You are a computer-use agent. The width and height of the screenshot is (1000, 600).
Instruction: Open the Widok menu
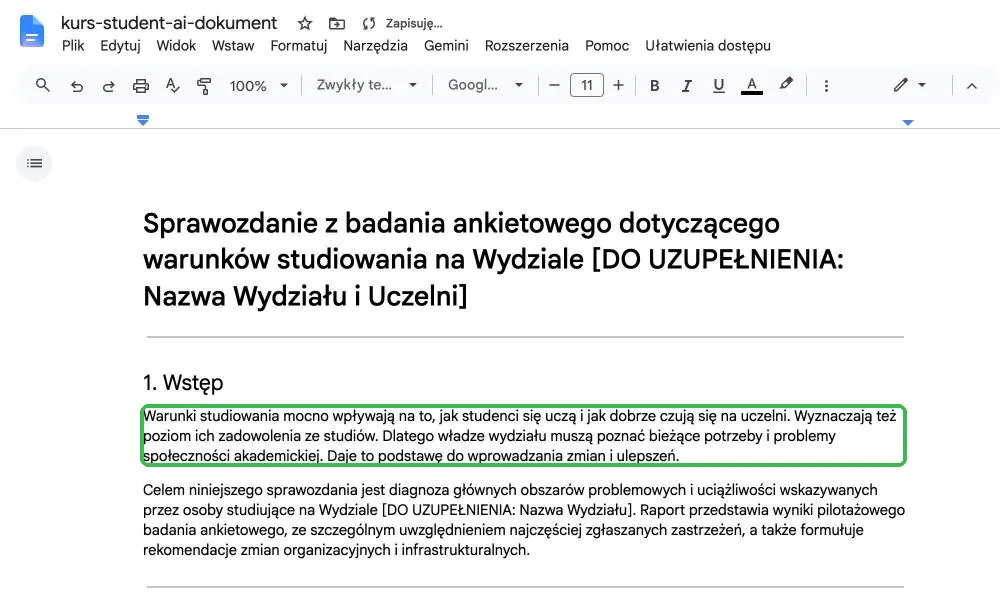(x=176, y=45)
